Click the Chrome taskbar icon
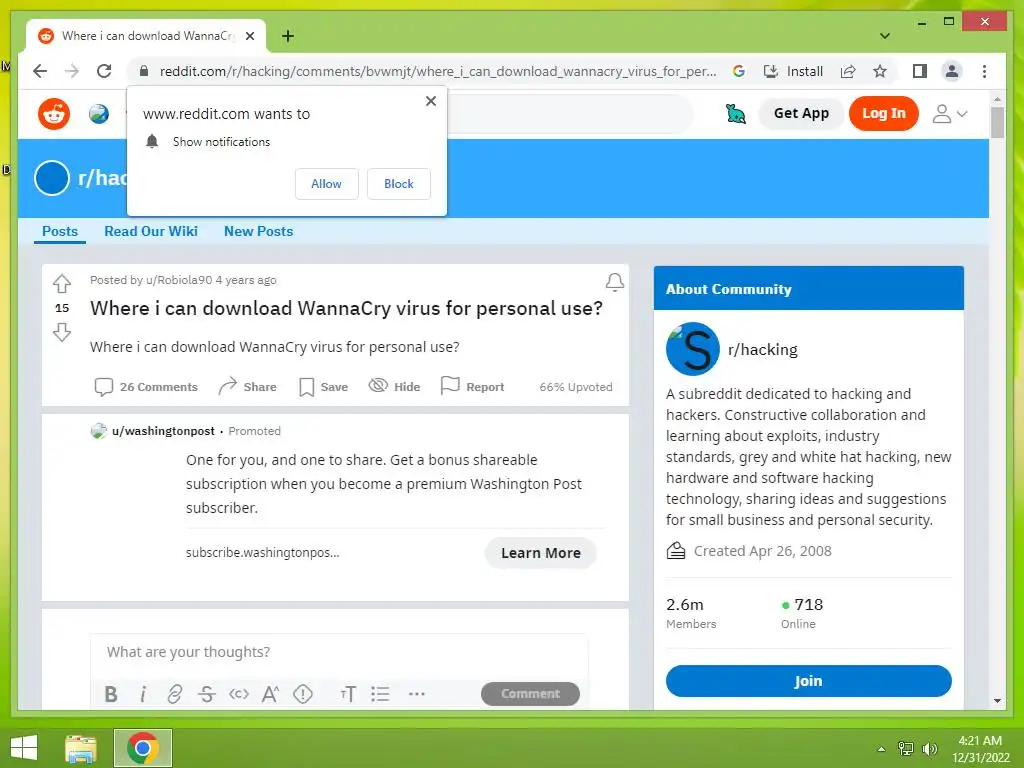This screenshot has height=768, width=1024. coord(143,748)
